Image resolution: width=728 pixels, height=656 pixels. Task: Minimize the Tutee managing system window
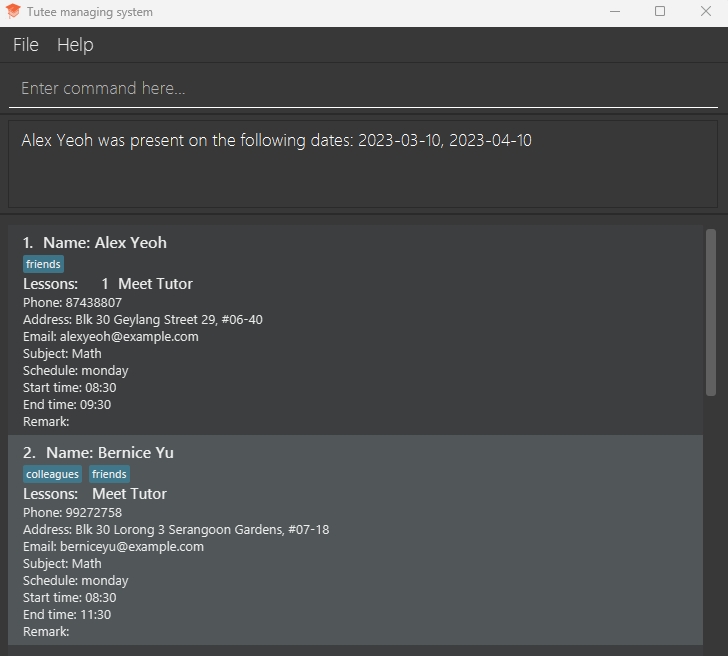click(613, 12)
